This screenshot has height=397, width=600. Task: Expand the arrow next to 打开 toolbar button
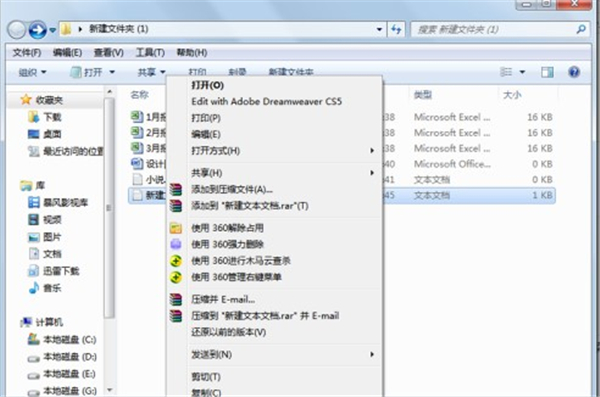point(112,72)
